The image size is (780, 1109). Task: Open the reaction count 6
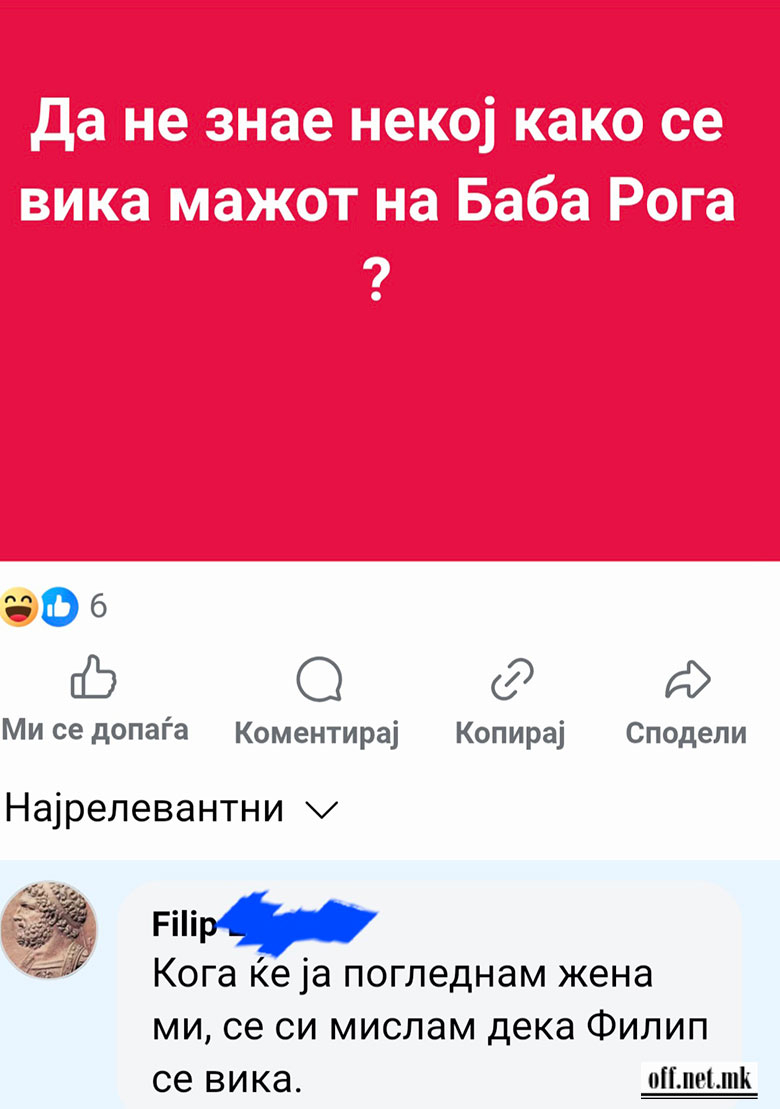click(x=98, y=607)
